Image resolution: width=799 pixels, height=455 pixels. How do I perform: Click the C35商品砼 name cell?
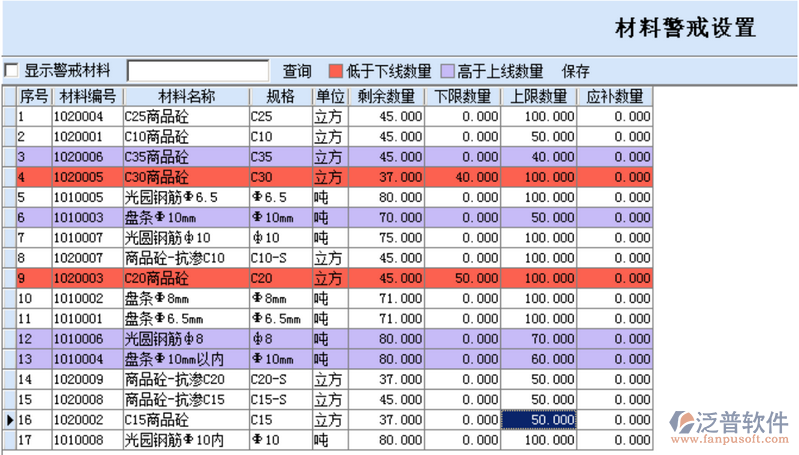coord(187,157)
